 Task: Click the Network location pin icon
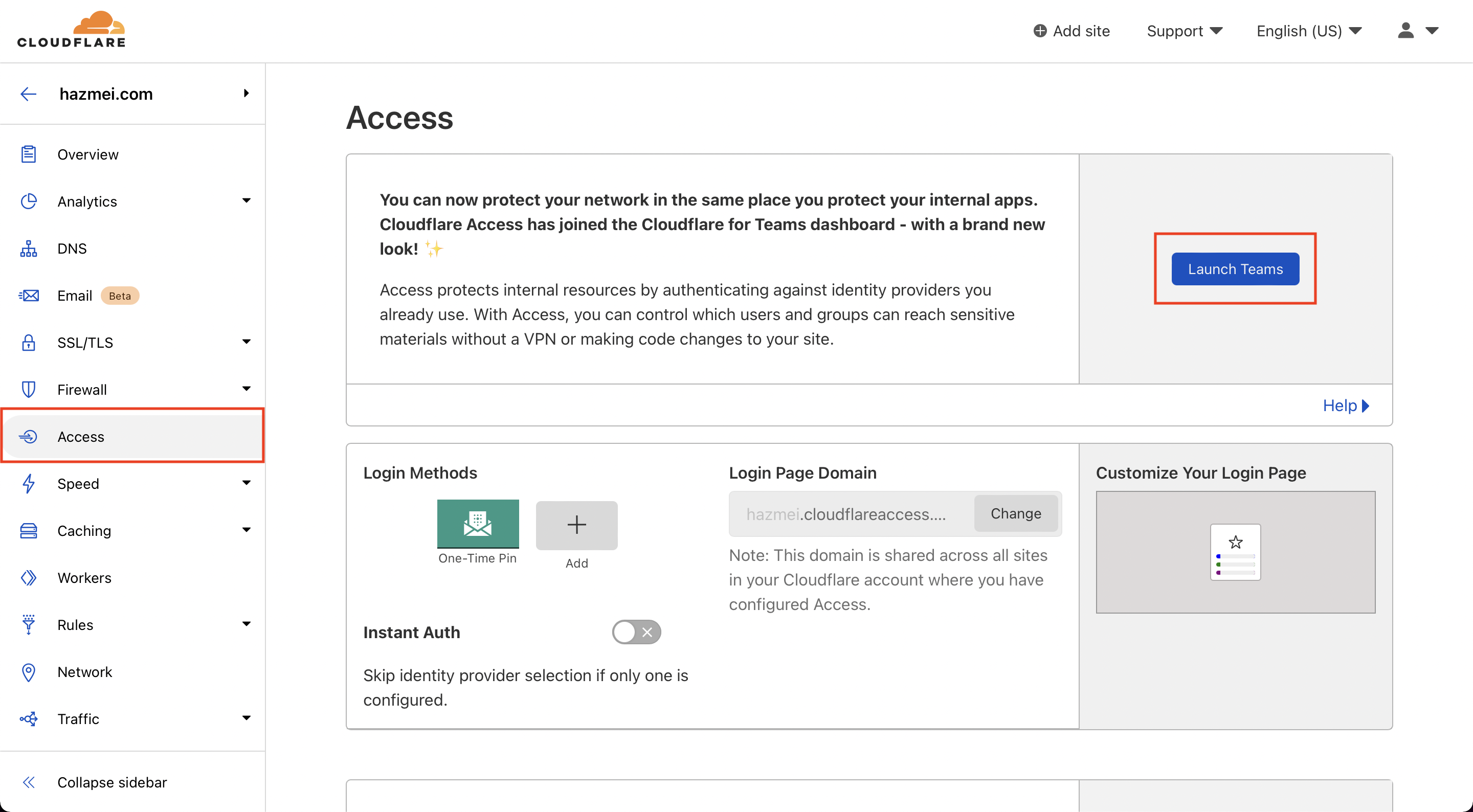pos(28,672)
